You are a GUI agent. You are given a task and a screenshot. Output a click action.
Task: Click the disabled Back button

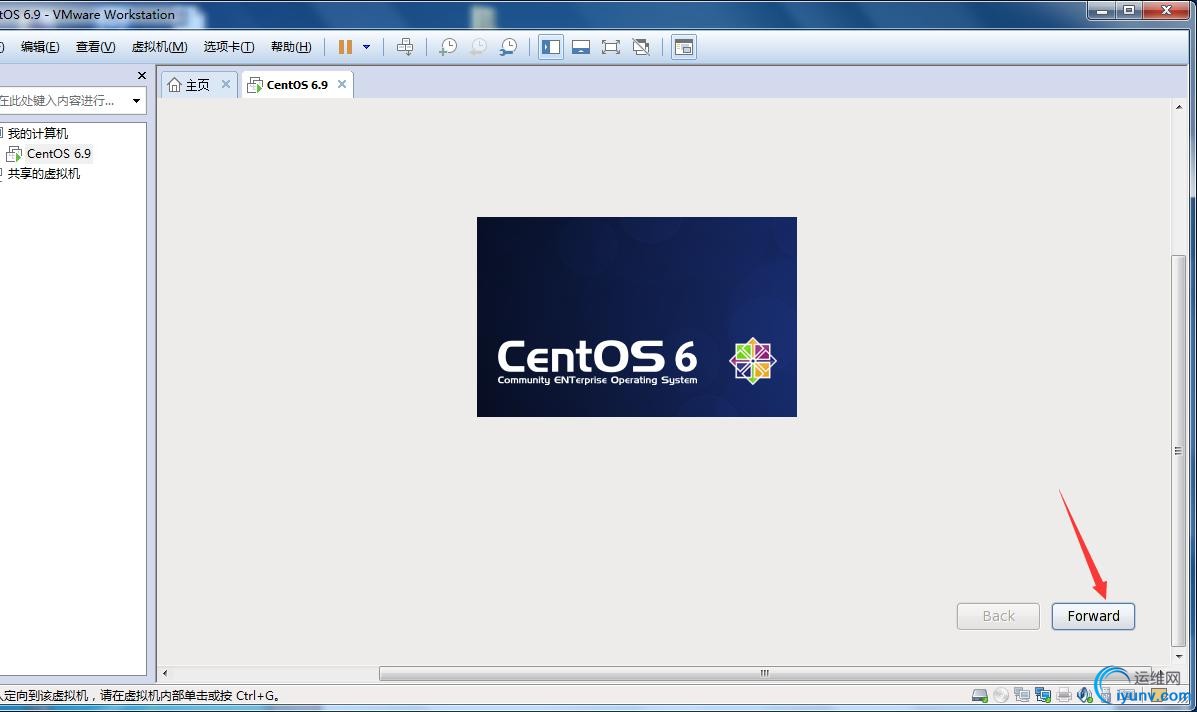pyautogui.click(x=999, y=617)
